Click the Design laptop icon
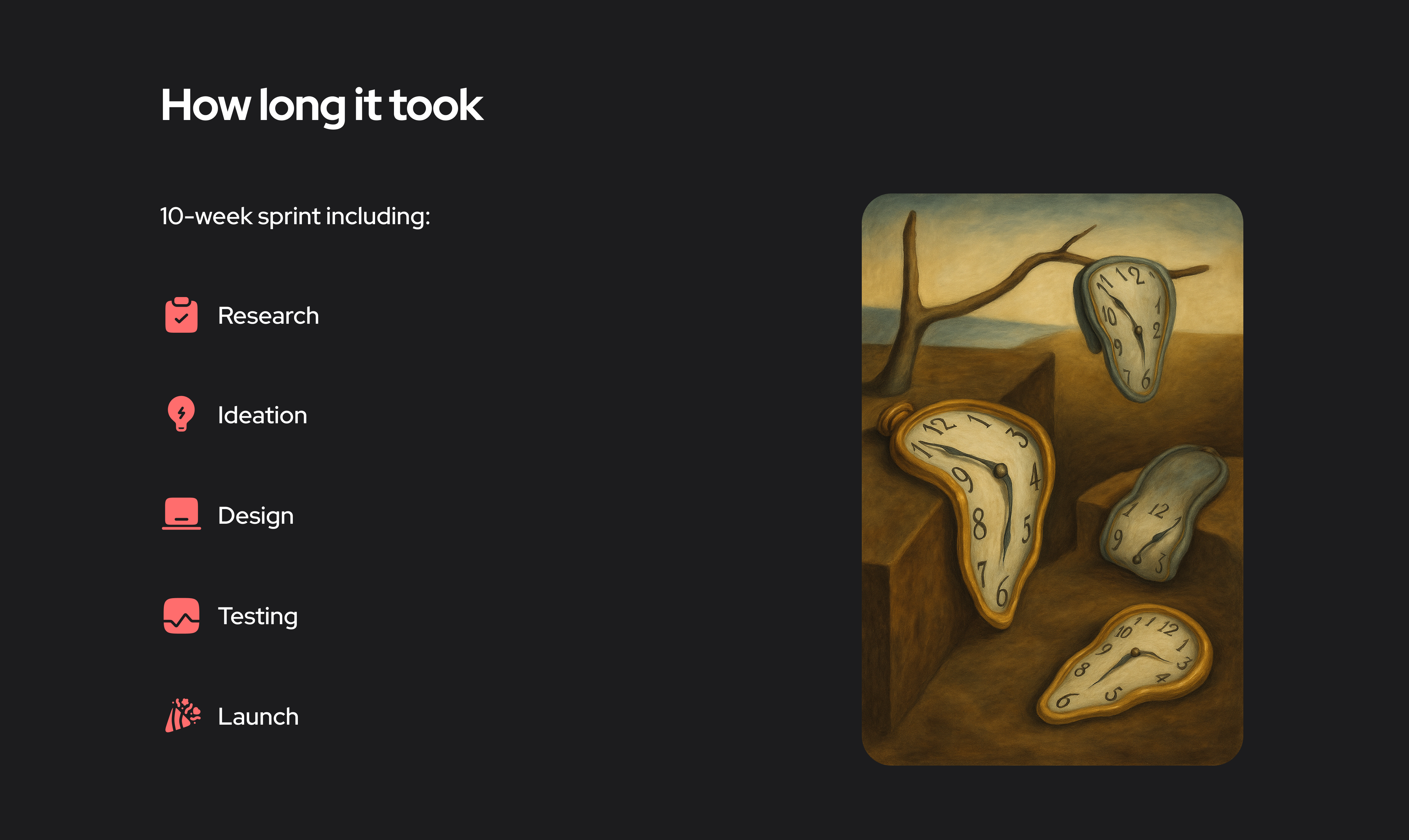This screenshot has height=840, width=1409. click(181, 514)
